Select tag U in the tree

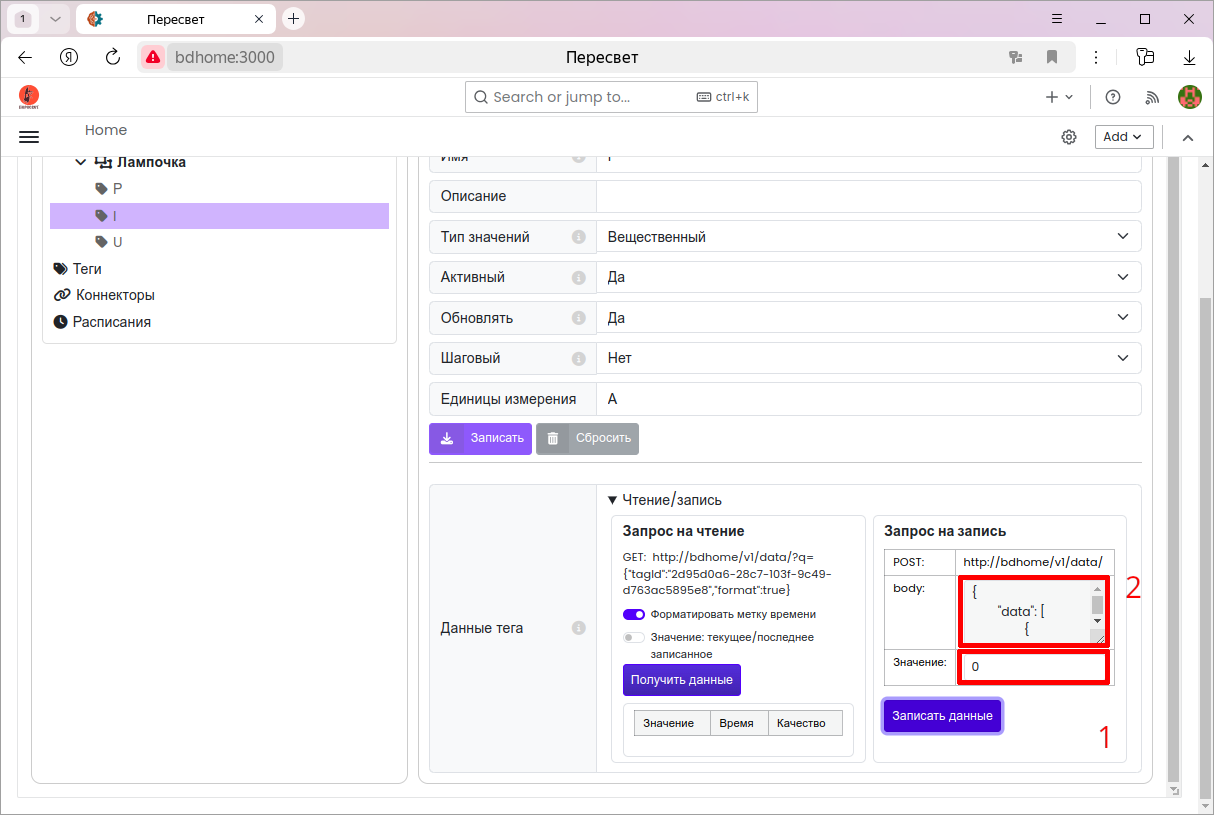click(x=117, y=242)
